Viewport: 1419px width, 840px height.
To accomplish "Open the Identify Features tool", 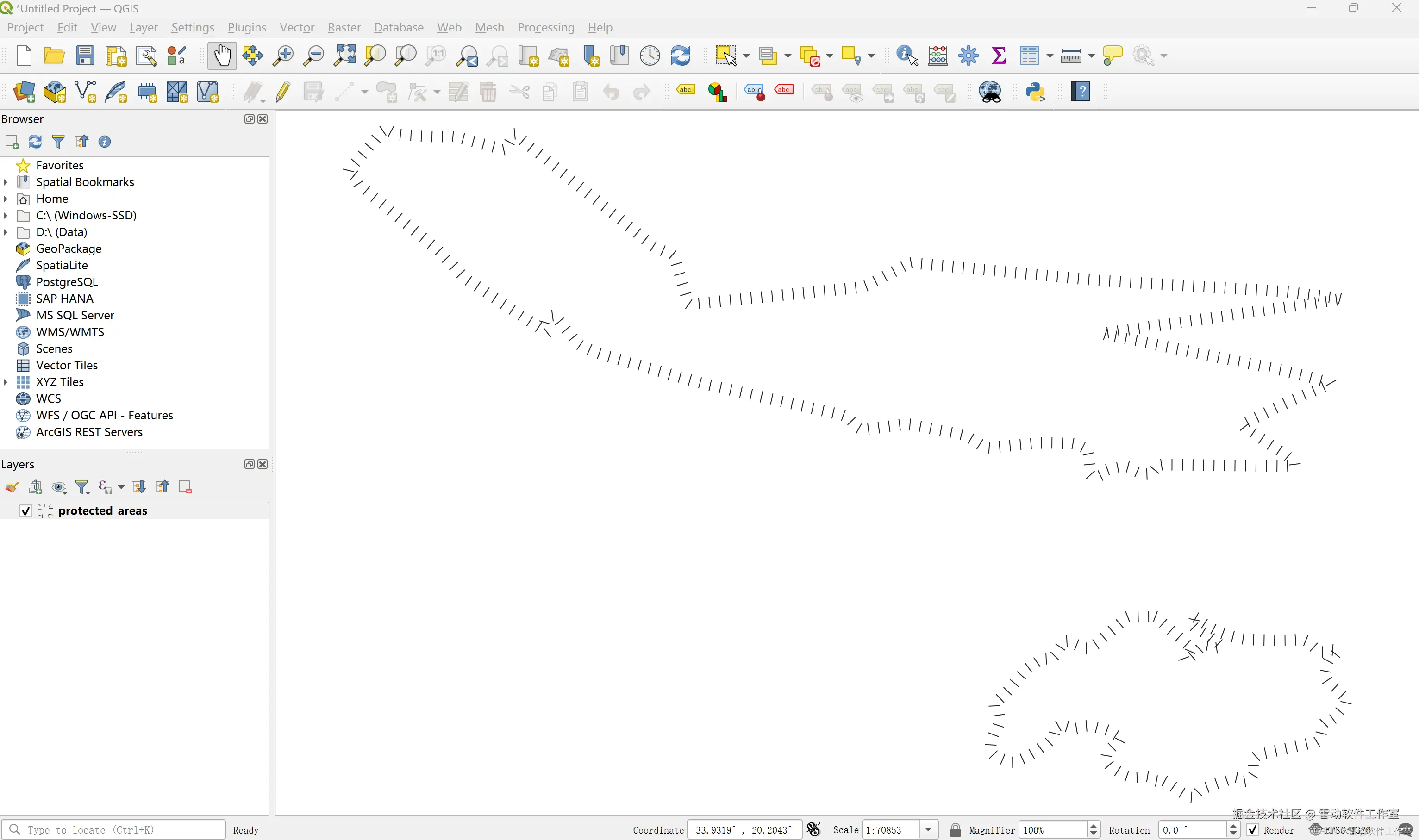I will (906, 56).
